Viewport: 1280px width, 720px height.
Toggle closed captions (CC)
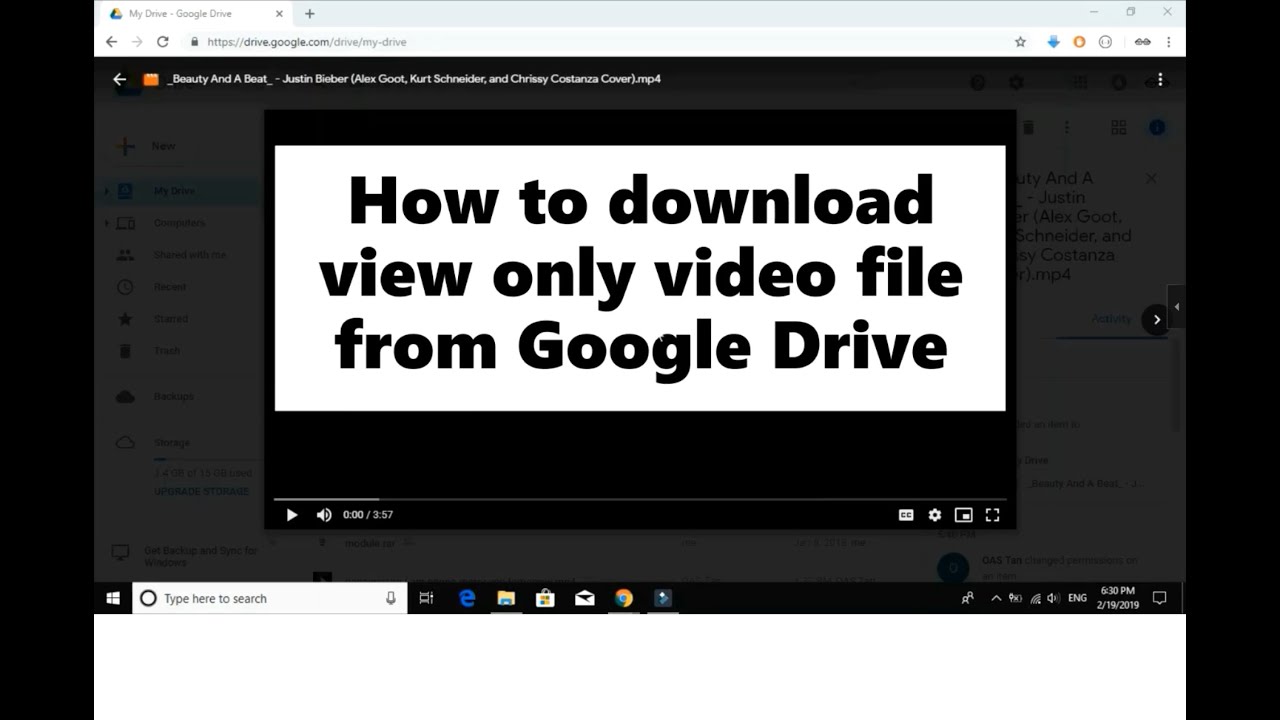[x=906, y=515]
